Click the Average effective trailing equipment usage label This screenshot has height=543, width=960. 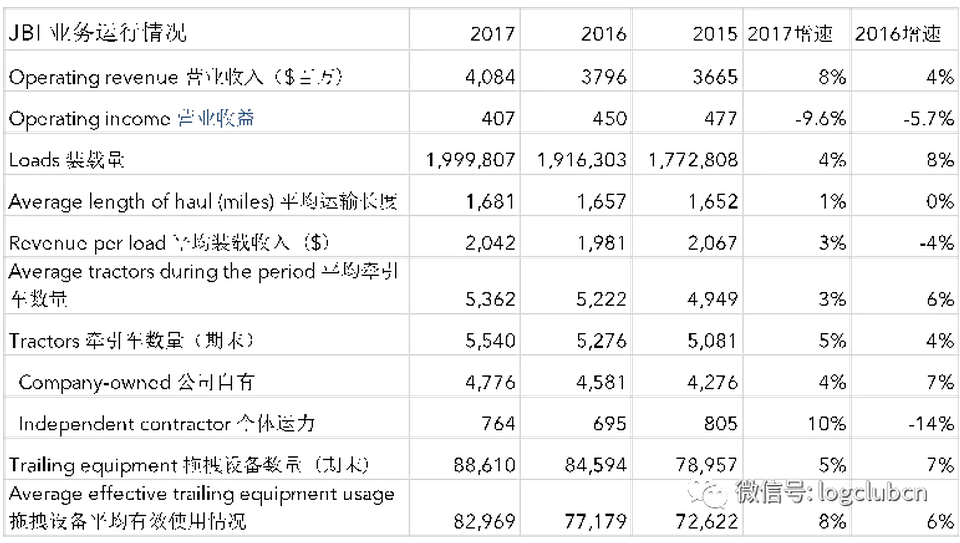click(x=201, y=507)
